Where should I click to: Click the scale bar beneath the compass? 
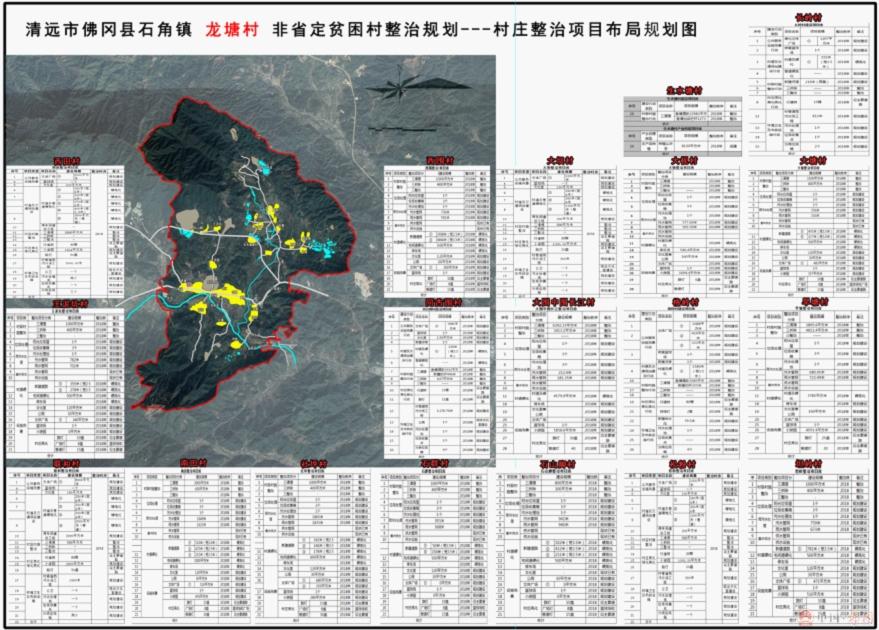[x=400, y=128]
